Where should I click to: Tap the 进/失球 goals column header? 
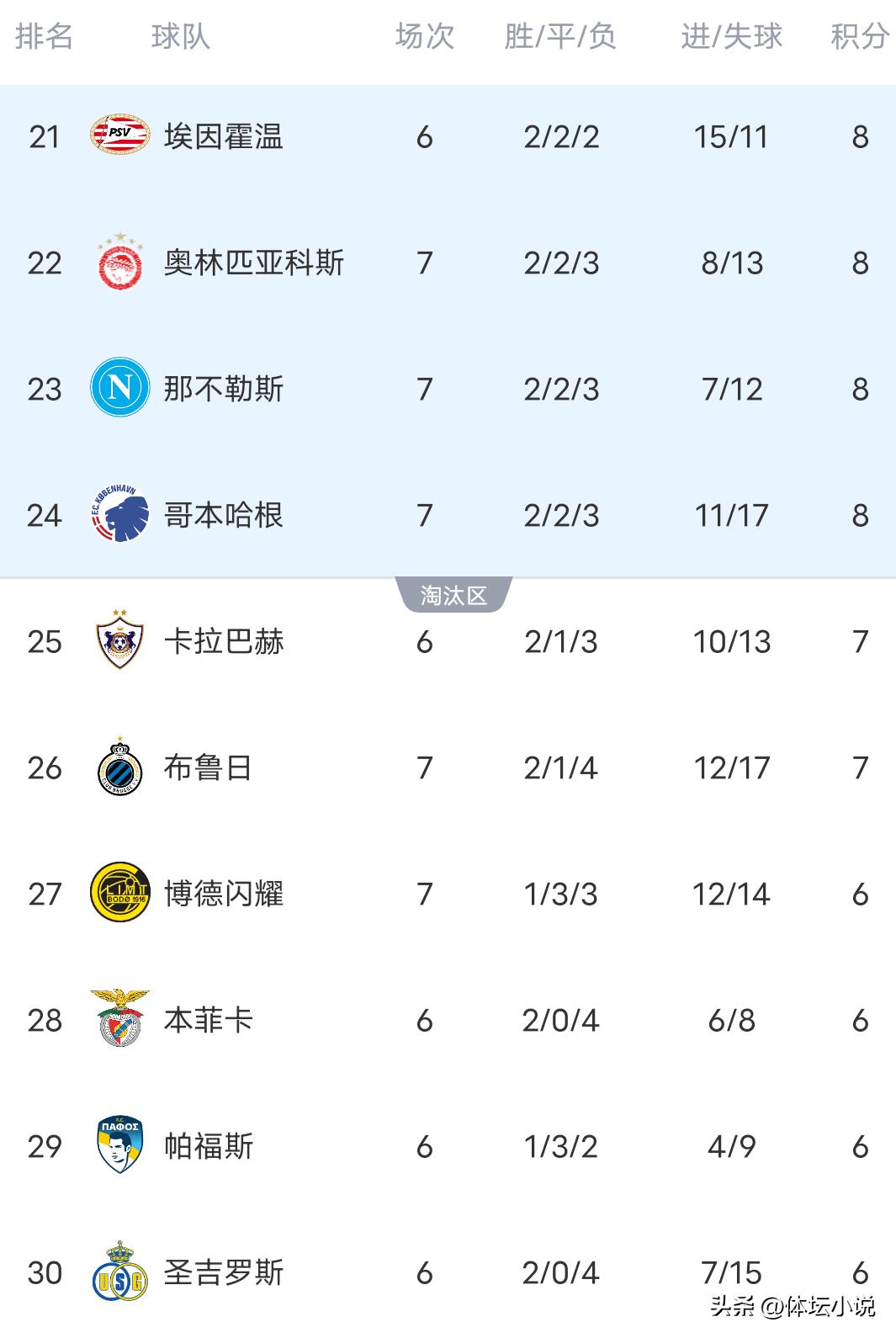pos(731,37)
